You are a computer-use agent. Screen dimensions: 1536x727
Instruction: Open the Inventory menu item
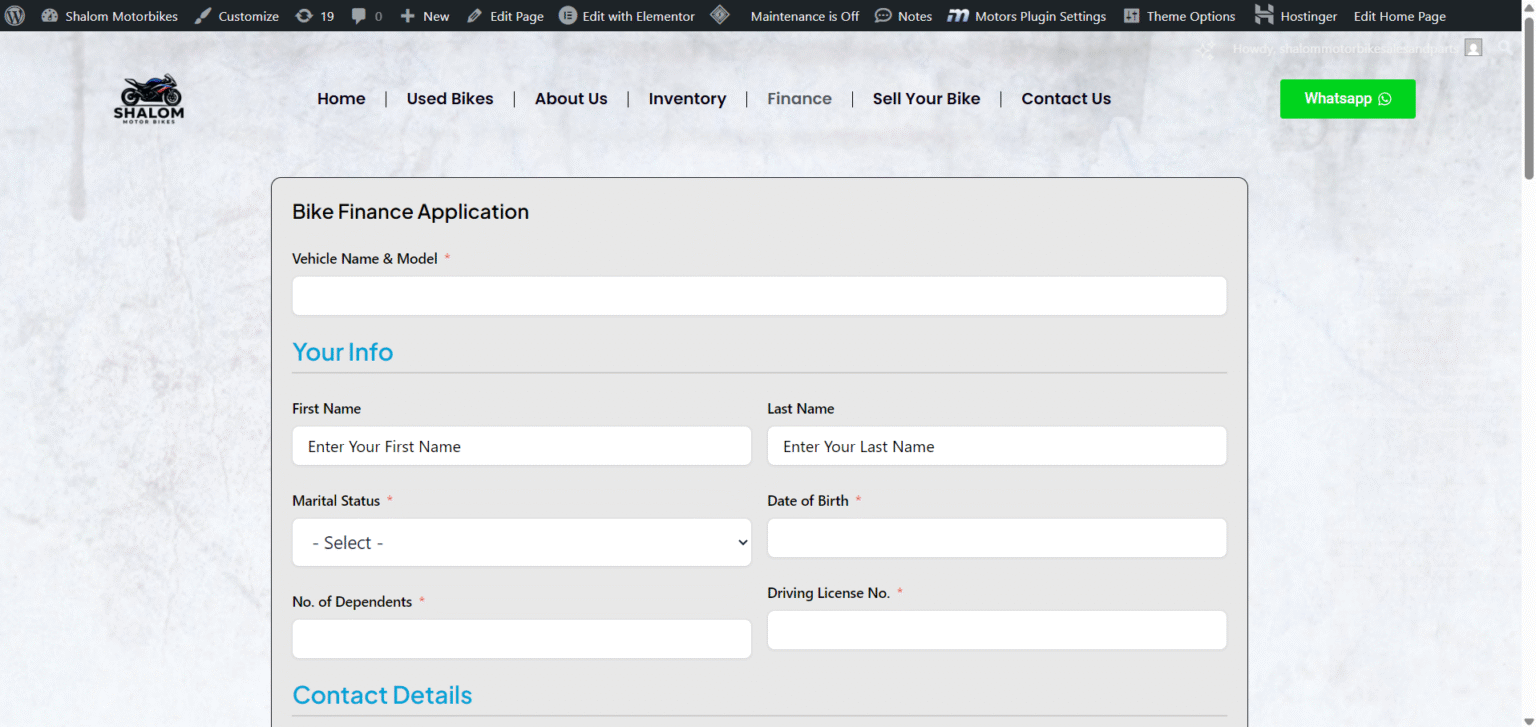[687, 98]
